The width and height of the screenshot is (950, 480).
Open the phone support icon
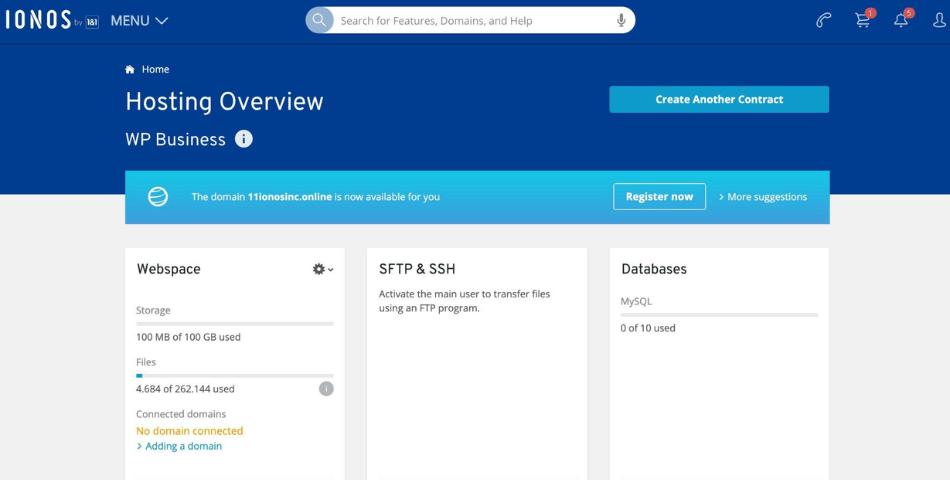tap(823, 20)
